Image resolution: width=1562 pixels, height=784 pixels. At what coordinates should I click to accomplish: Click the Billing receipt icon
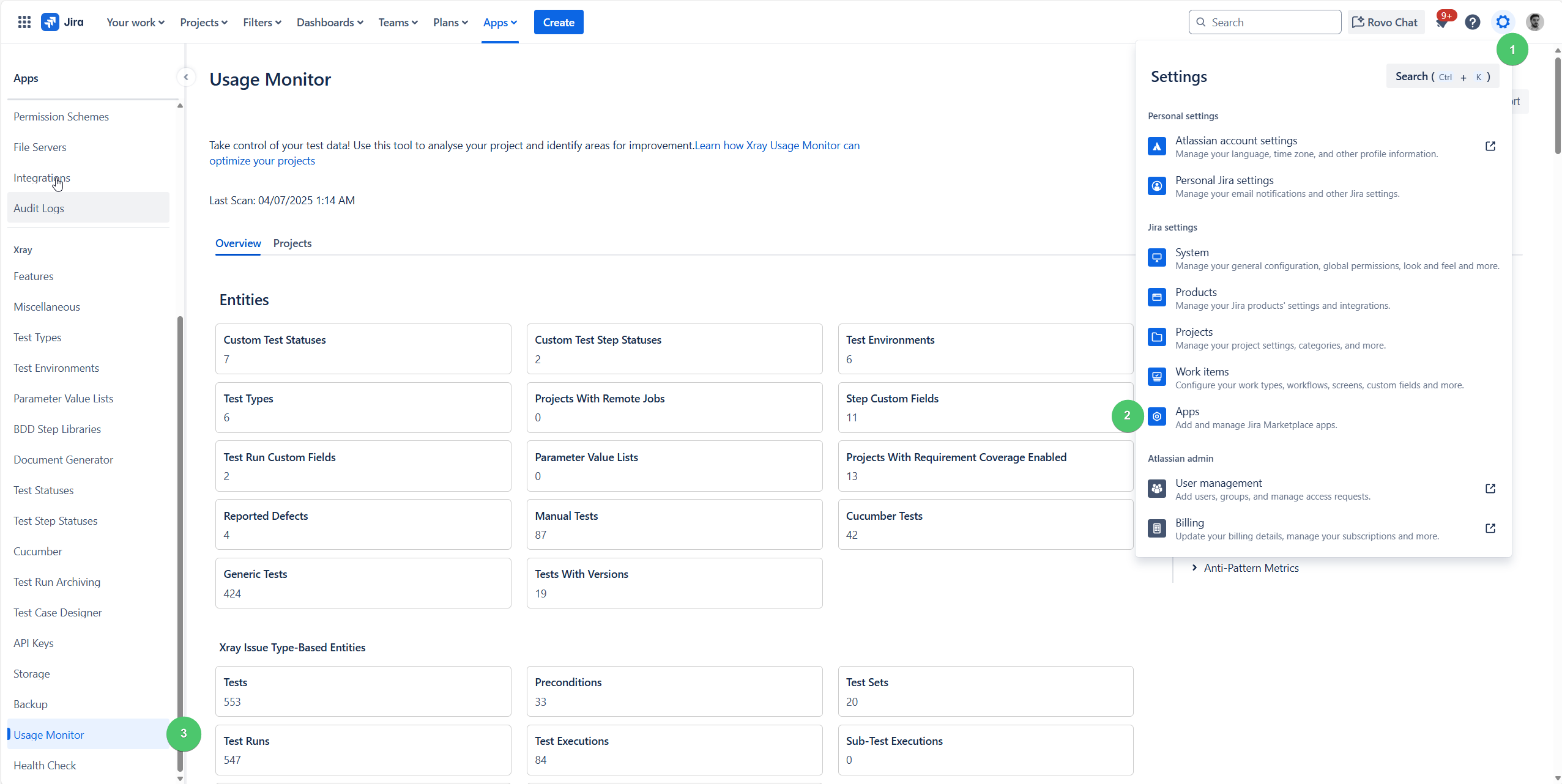point(1157,528)
